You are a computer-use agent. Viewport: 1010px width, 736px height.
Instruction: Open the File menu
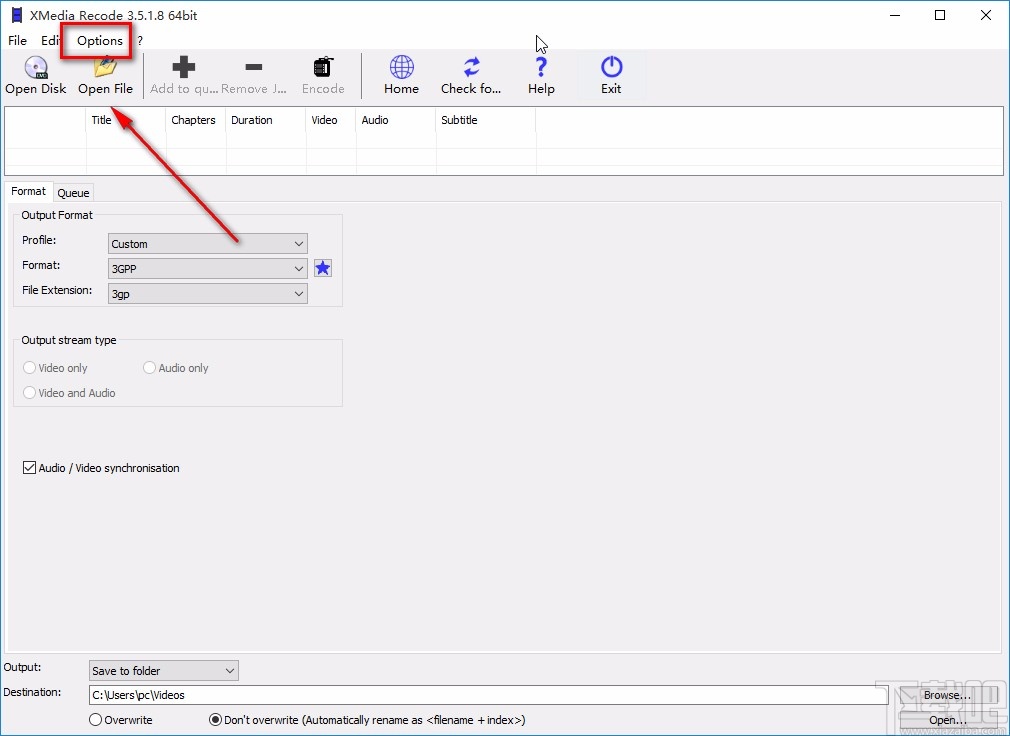click(17, 41)
